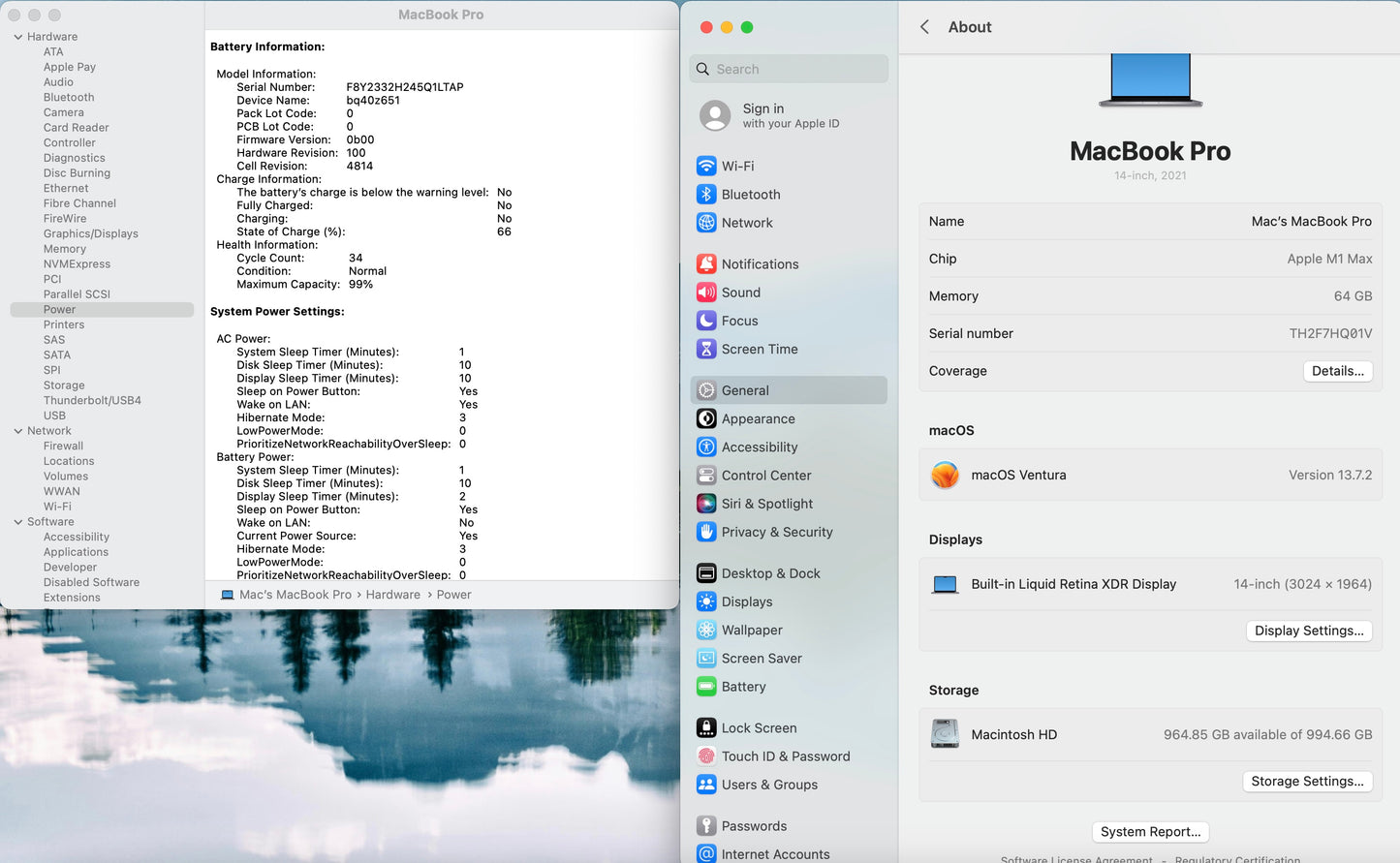Click the Wallpaper icon
The width and height of the screenshot is (1400, 863).
[x=706, y=630]
